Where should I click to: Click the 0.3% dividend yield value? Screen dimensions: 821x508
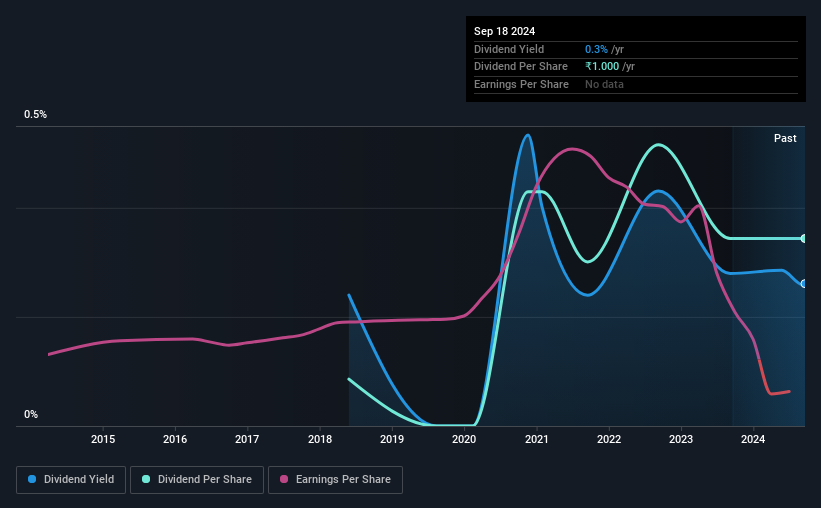pyautogui.click(x=596, y=49)
